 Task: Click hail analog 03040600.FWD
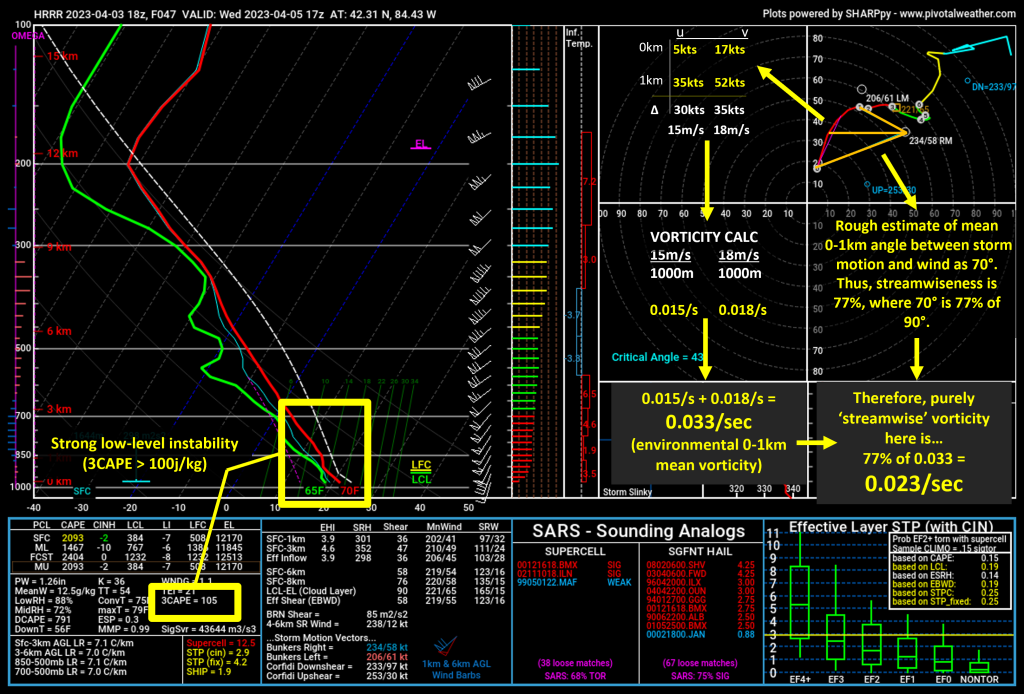676,574
